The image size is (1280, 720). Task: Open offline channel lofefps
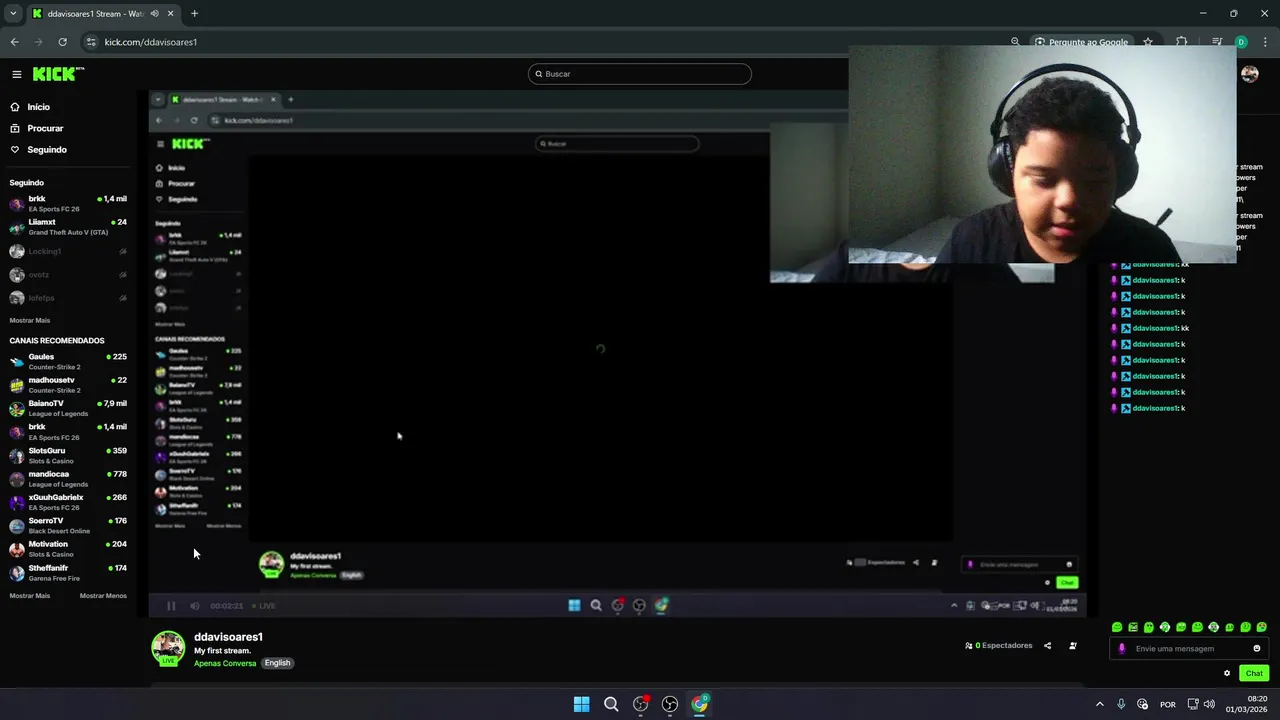(68, 298)
